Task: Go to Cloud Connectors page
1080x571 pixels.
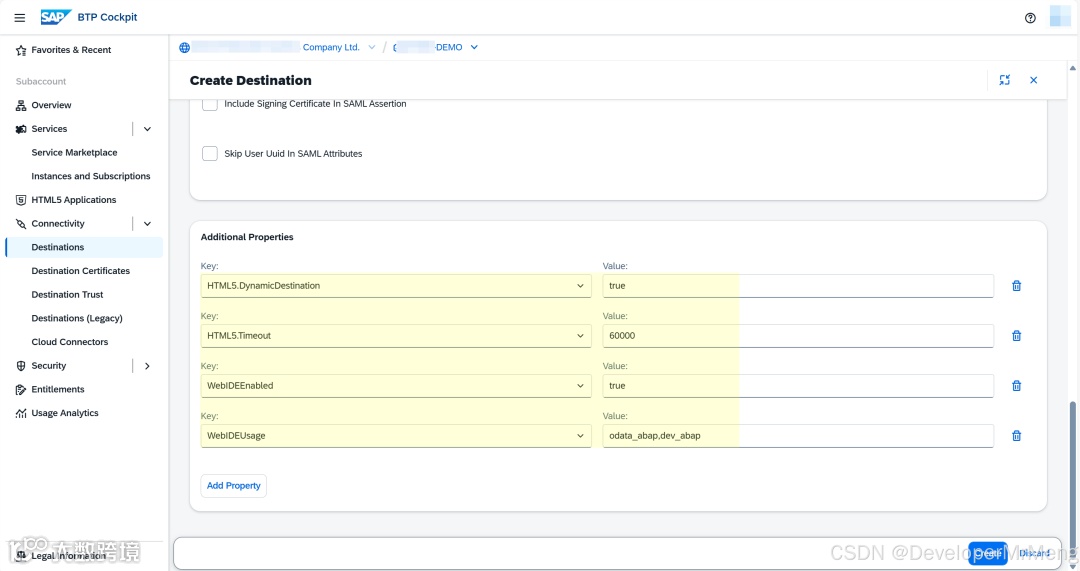Action: click(x=69, y=342)
